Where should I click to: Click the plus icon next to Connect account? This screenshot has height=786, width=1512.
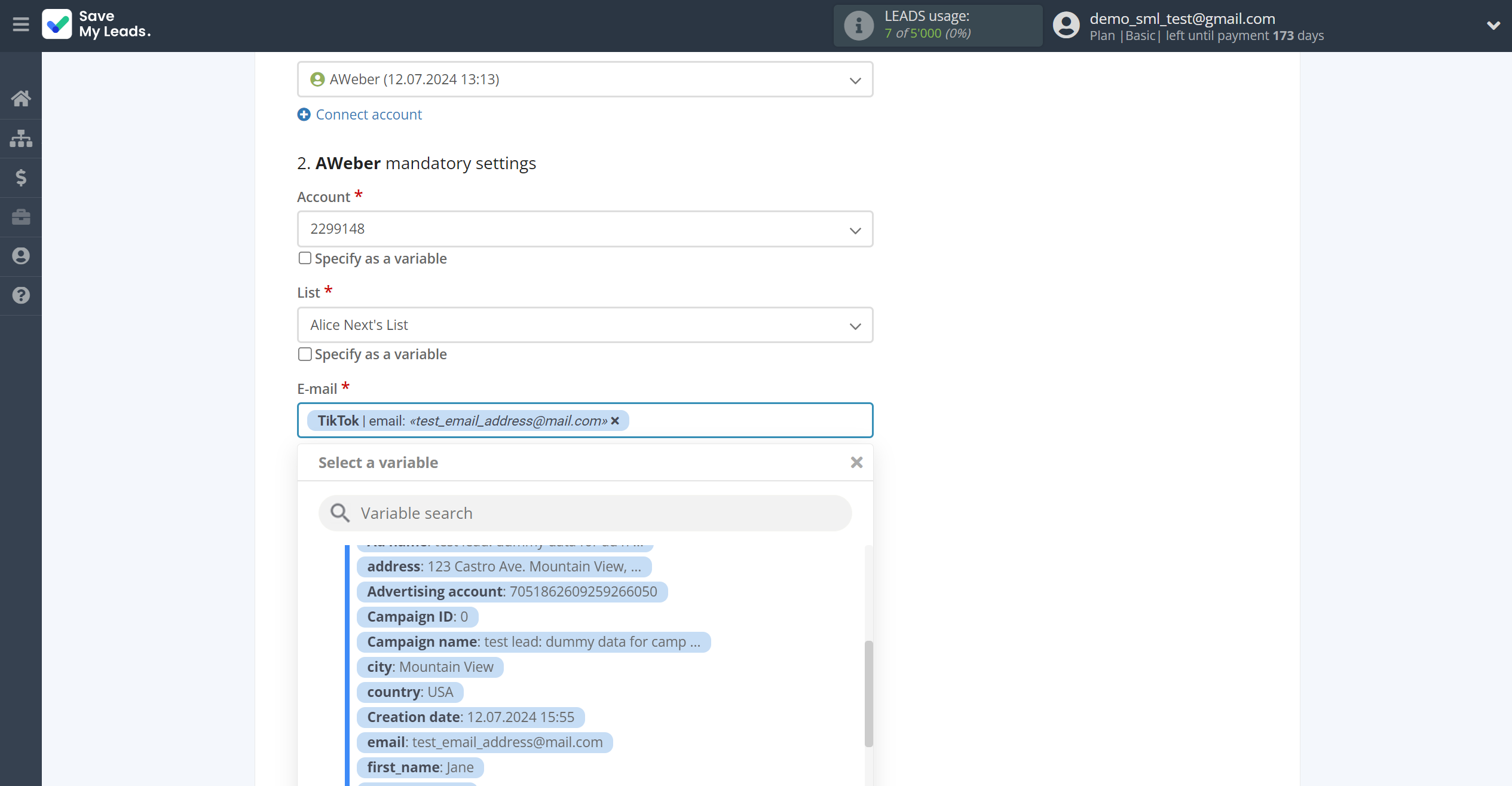304,114
